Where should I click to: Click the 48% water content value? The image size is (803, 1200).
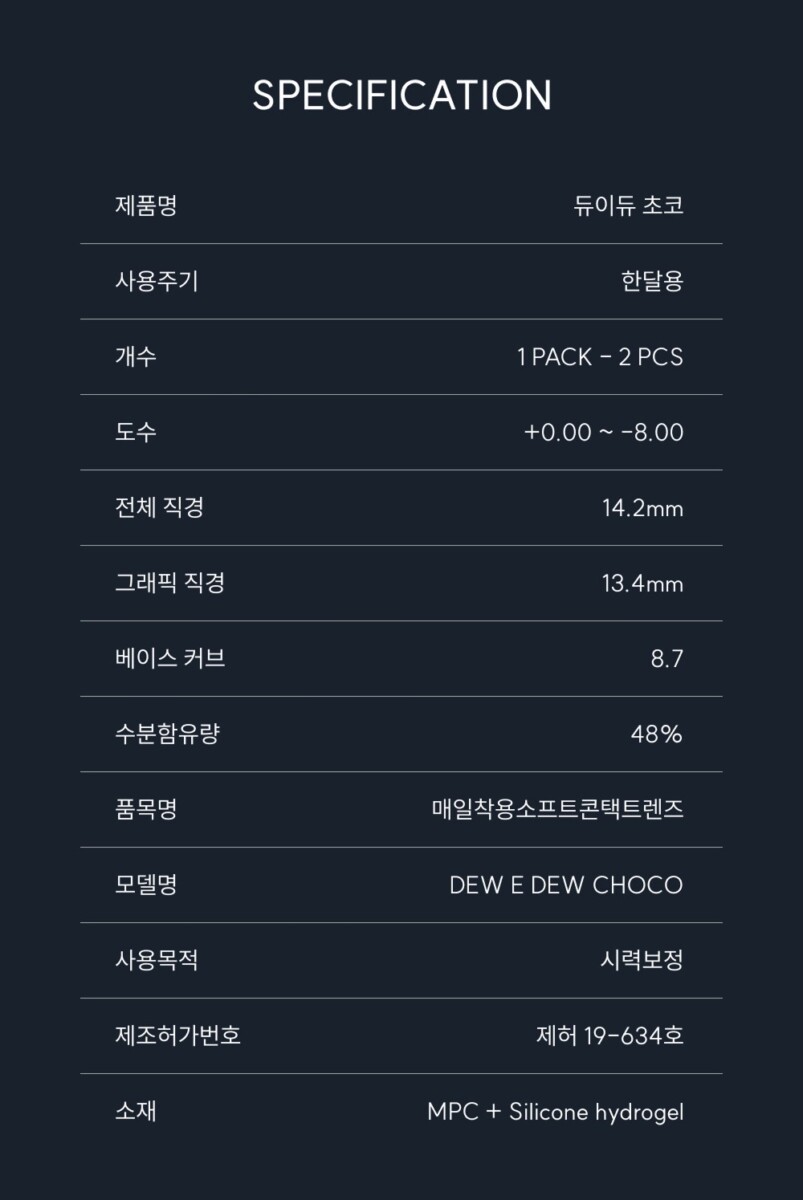(x=656, y=734)
